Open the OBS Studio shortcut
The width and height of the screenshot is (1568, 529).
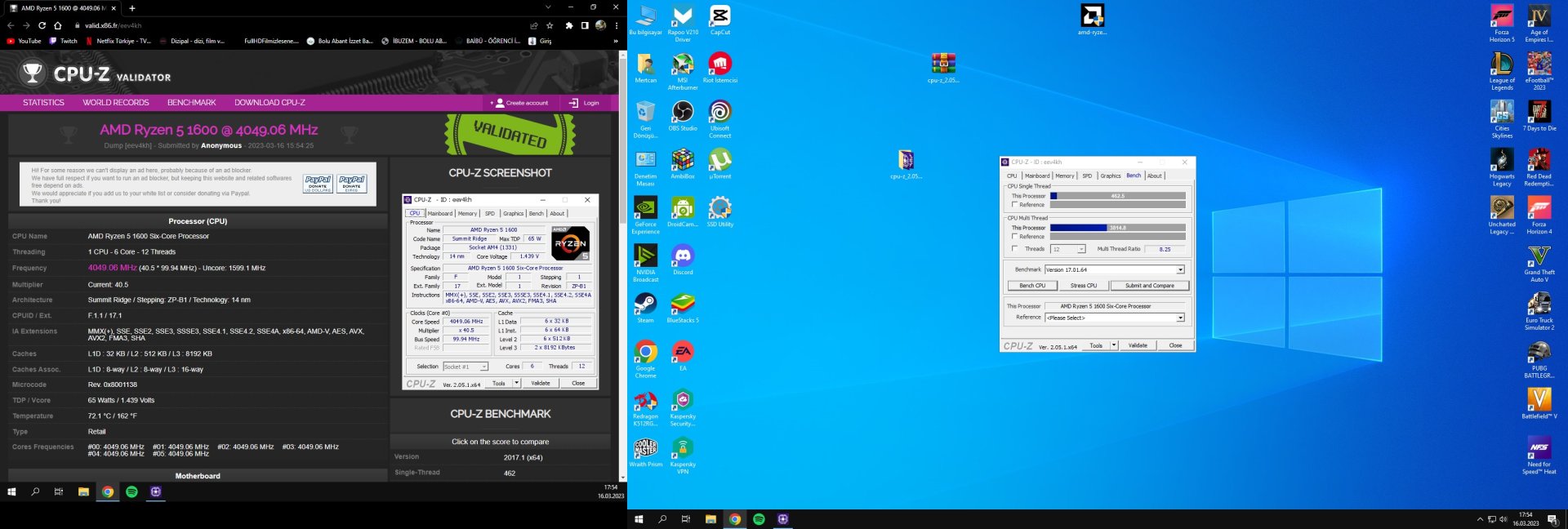point(683,117)
